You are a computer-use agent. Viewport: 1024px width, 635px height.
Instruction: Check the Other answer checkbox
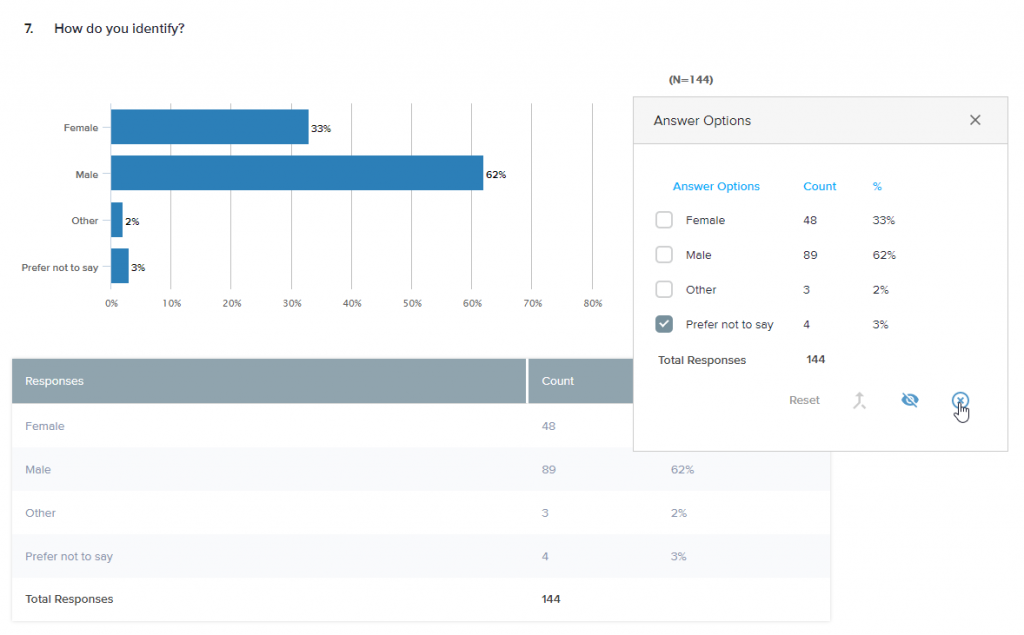[x=664, y=289]
